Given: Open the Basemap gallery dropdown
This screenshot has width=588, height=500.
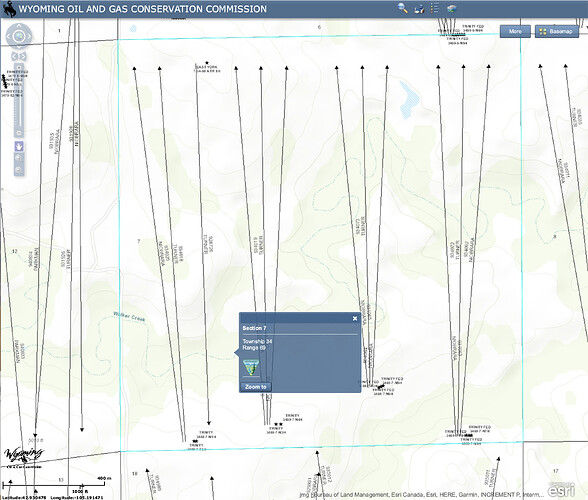Looking at the screenshot, I should coord(557,32).
